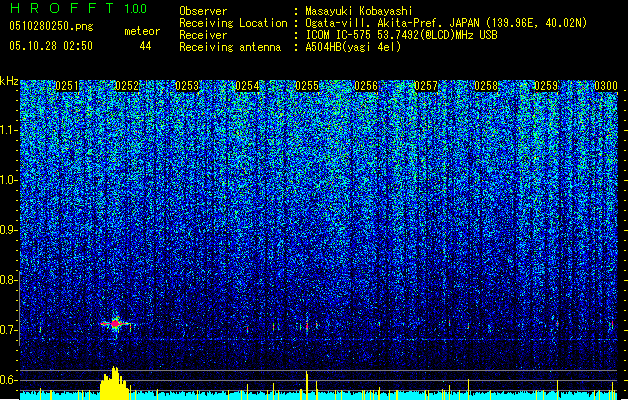Click the Observer field label

(x=203, y=11)
